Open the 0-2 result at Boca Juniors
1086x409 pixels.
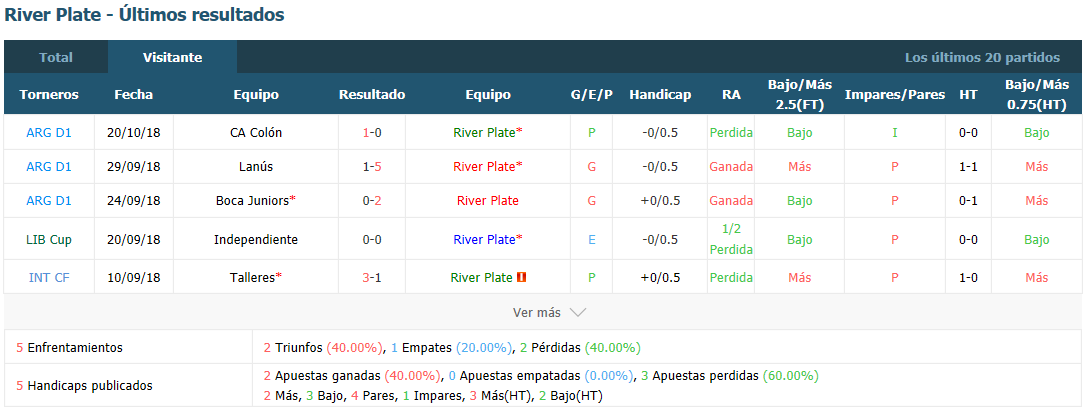point(372,201)
